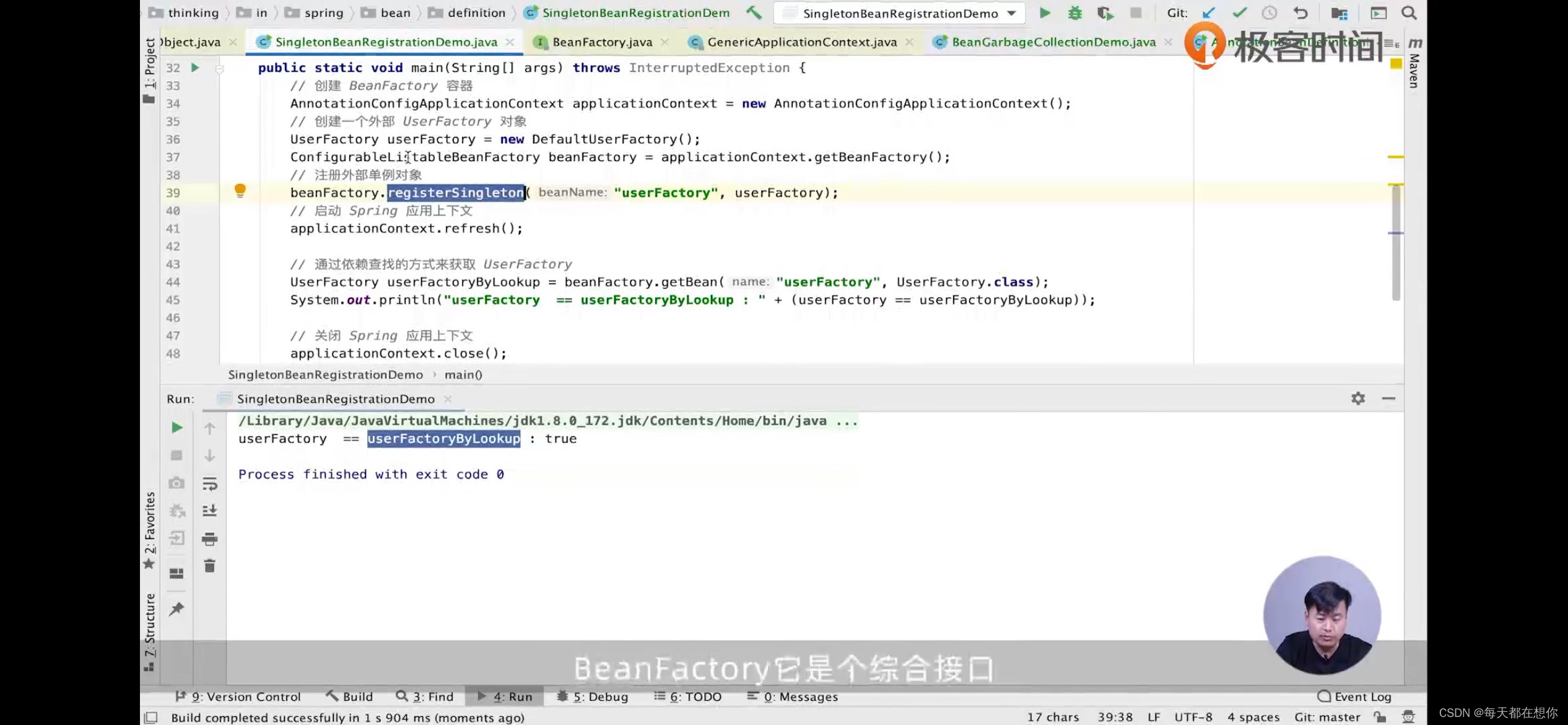Viewport: 1568px width, 725px height.
Task: Open the Git: master branch widget
Action: pos(1327,717)
